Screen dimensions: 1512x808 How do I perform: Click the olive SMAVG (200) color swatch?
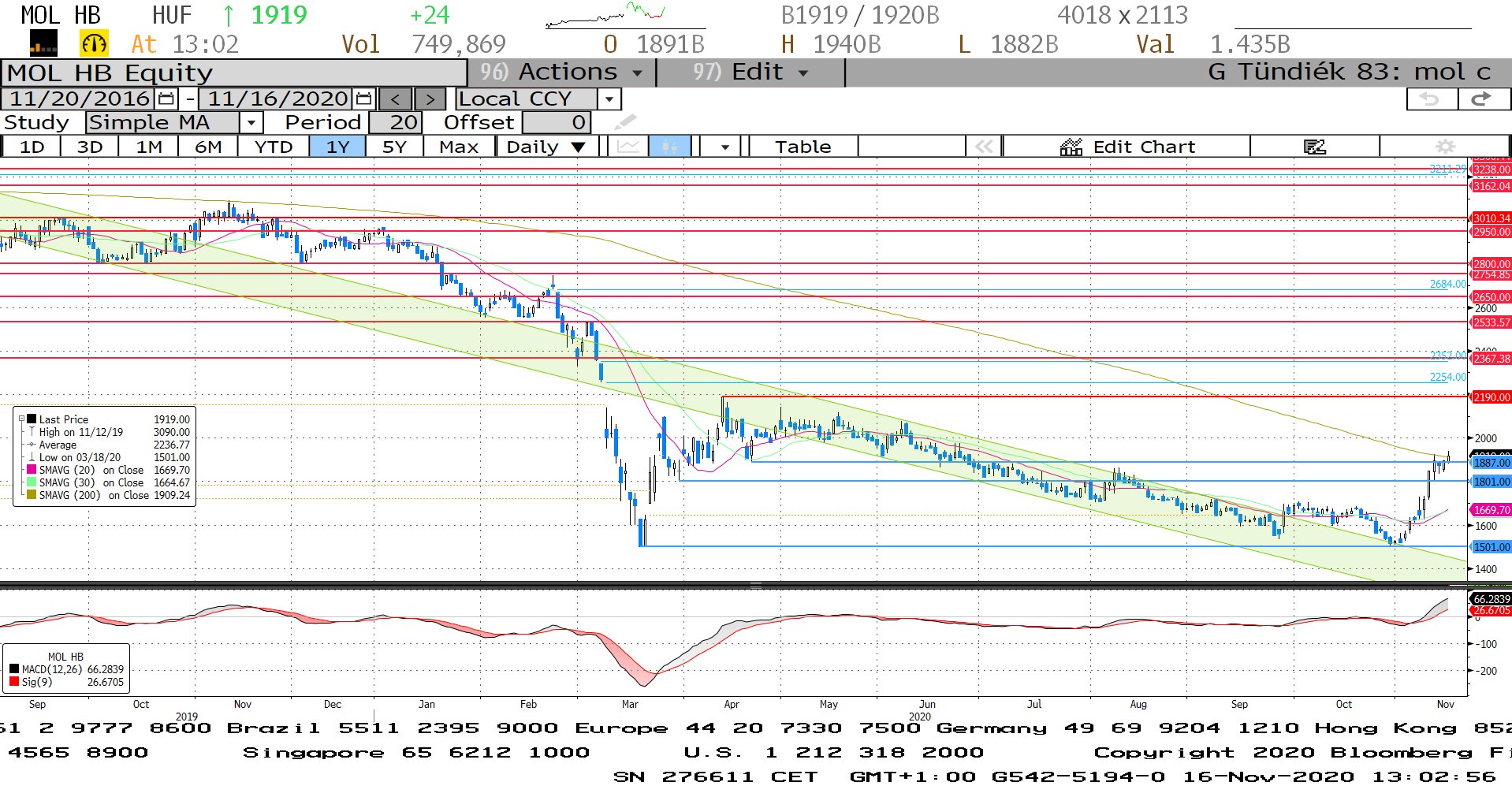pyautogui.click(x=32, y=495)
